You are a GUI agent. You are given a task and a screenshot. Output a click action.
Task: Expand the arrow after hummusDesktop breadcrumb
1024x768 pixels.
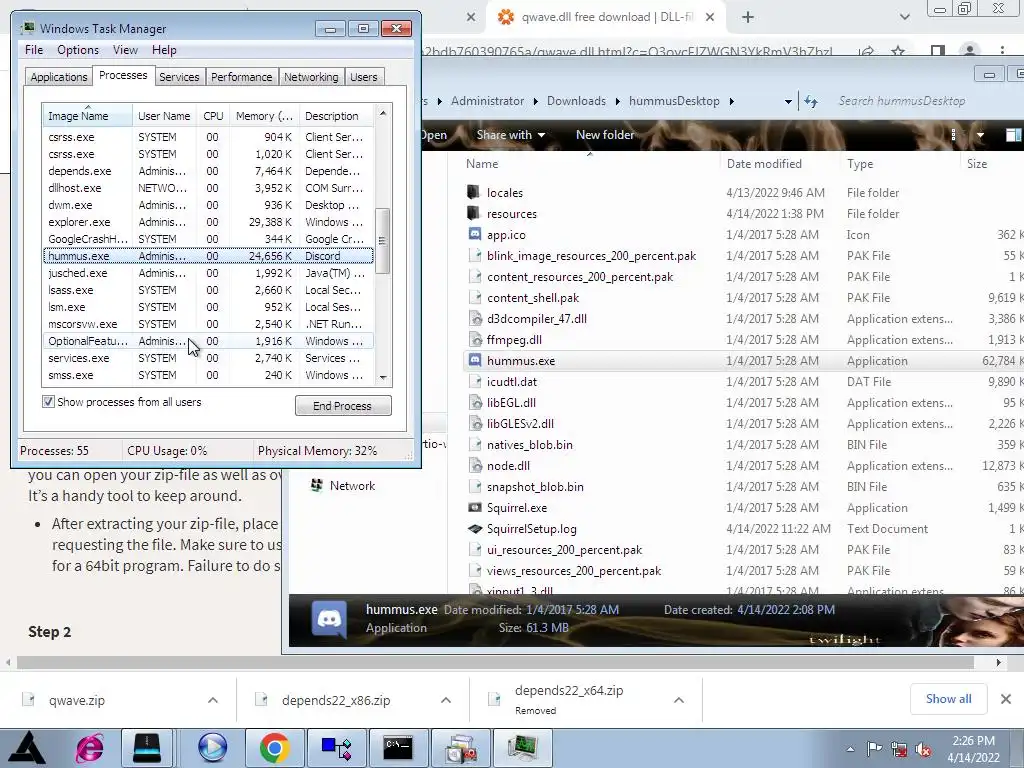point(731,101)
